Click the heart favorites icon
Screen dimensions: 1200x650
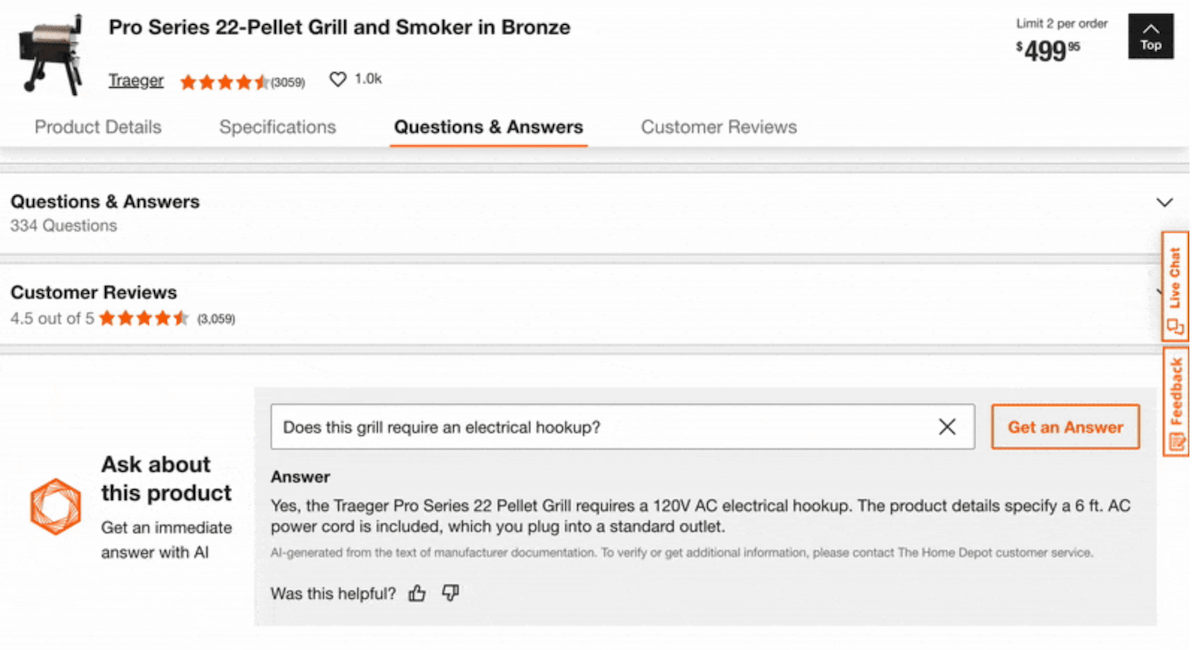(x=338, y=80)
